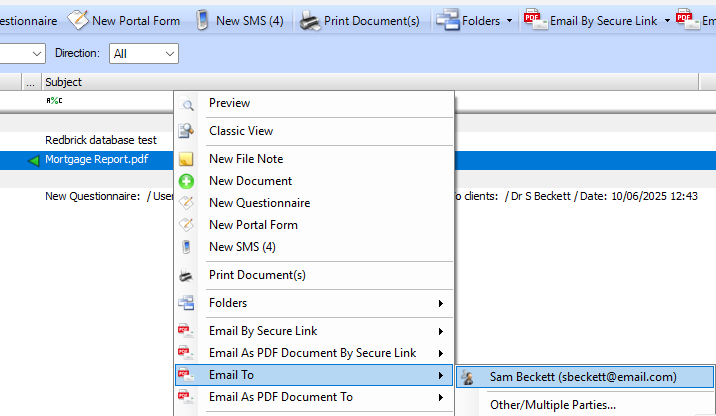Click the green New Document plus icon

pyautogui.click(x=186, y=181)
